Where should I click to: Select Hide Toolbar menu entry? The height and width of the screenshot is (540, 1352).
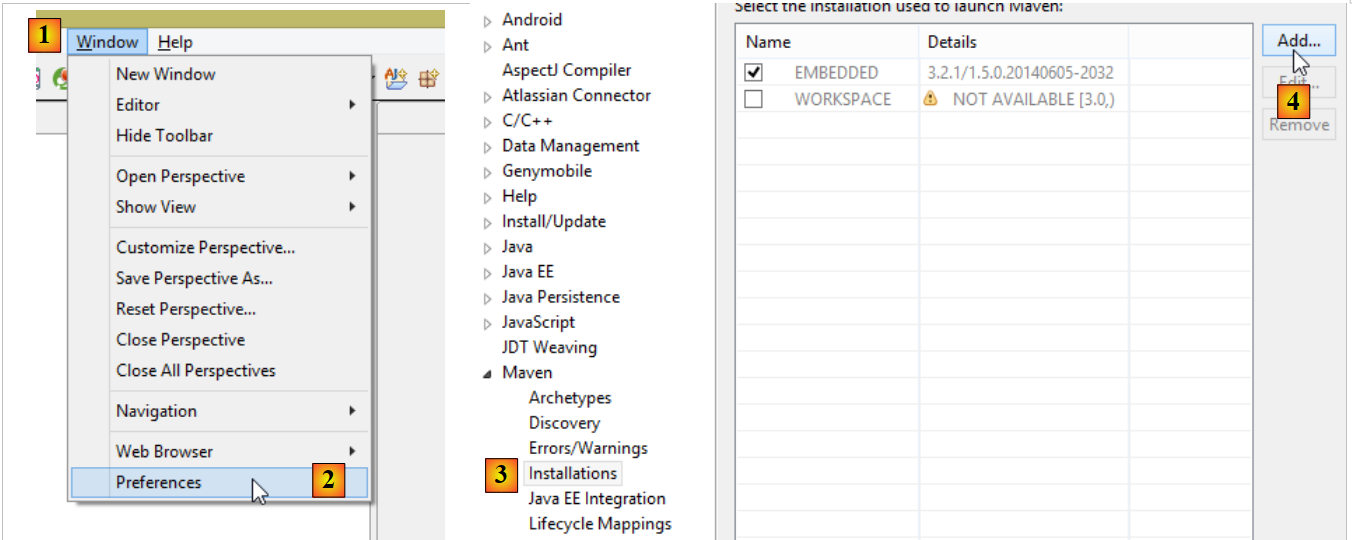(x=164, y=136)
